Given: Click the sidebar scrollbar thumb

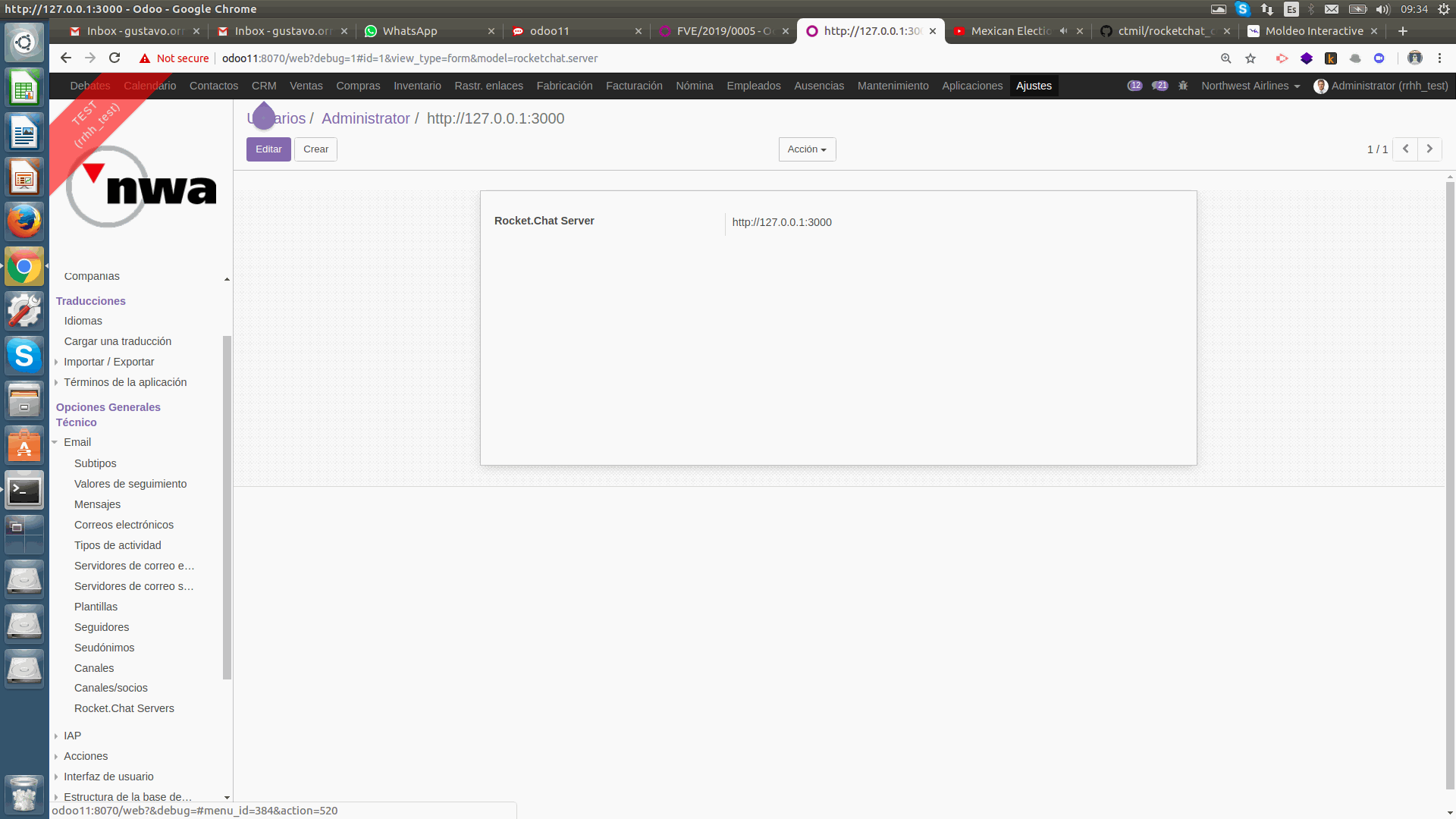Looking at the screenshot, I should 227,507.
